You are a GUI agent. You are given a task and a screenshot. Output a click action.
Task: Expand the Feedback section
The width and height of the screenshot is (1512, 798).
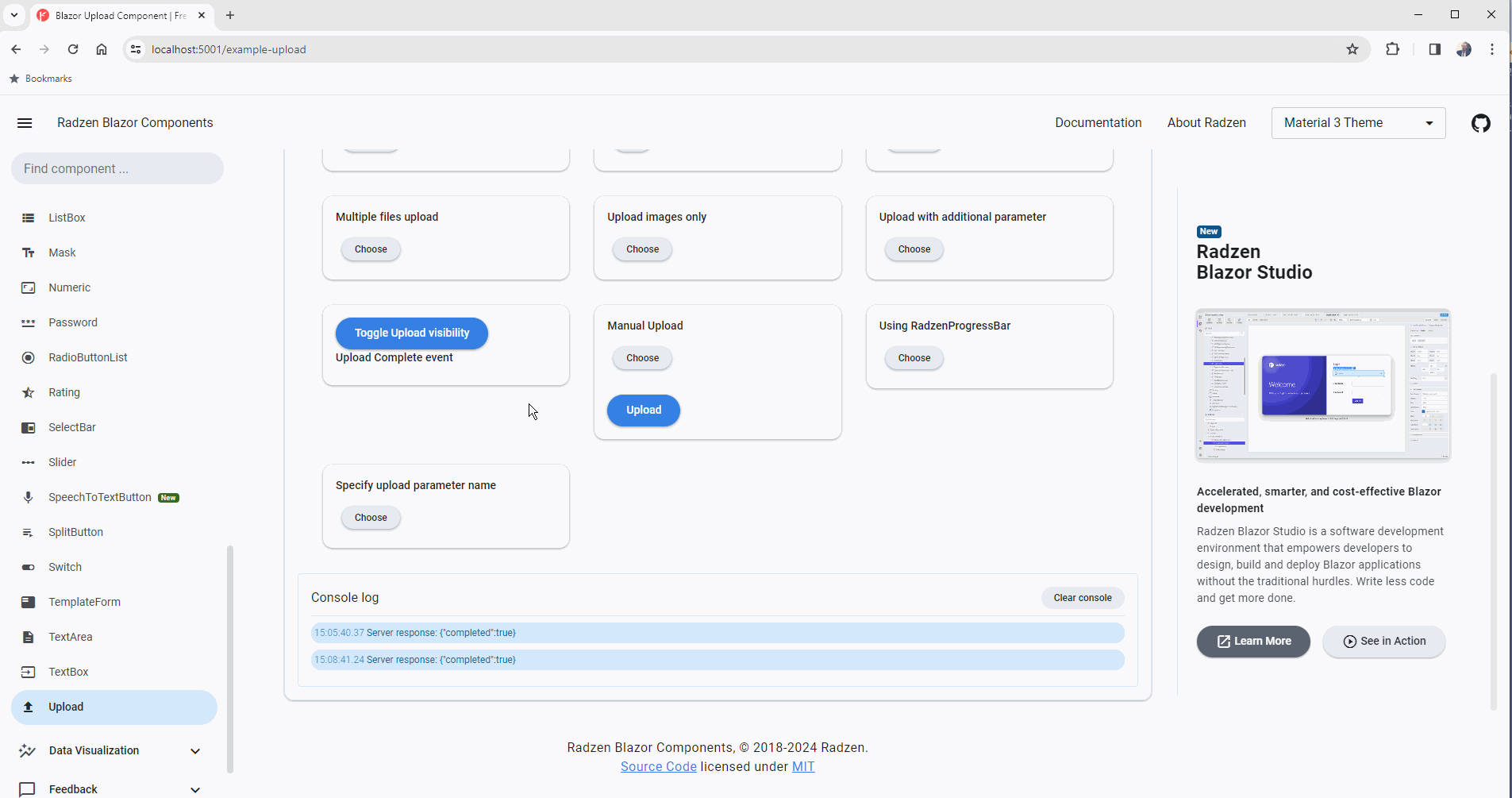[195, 790]
